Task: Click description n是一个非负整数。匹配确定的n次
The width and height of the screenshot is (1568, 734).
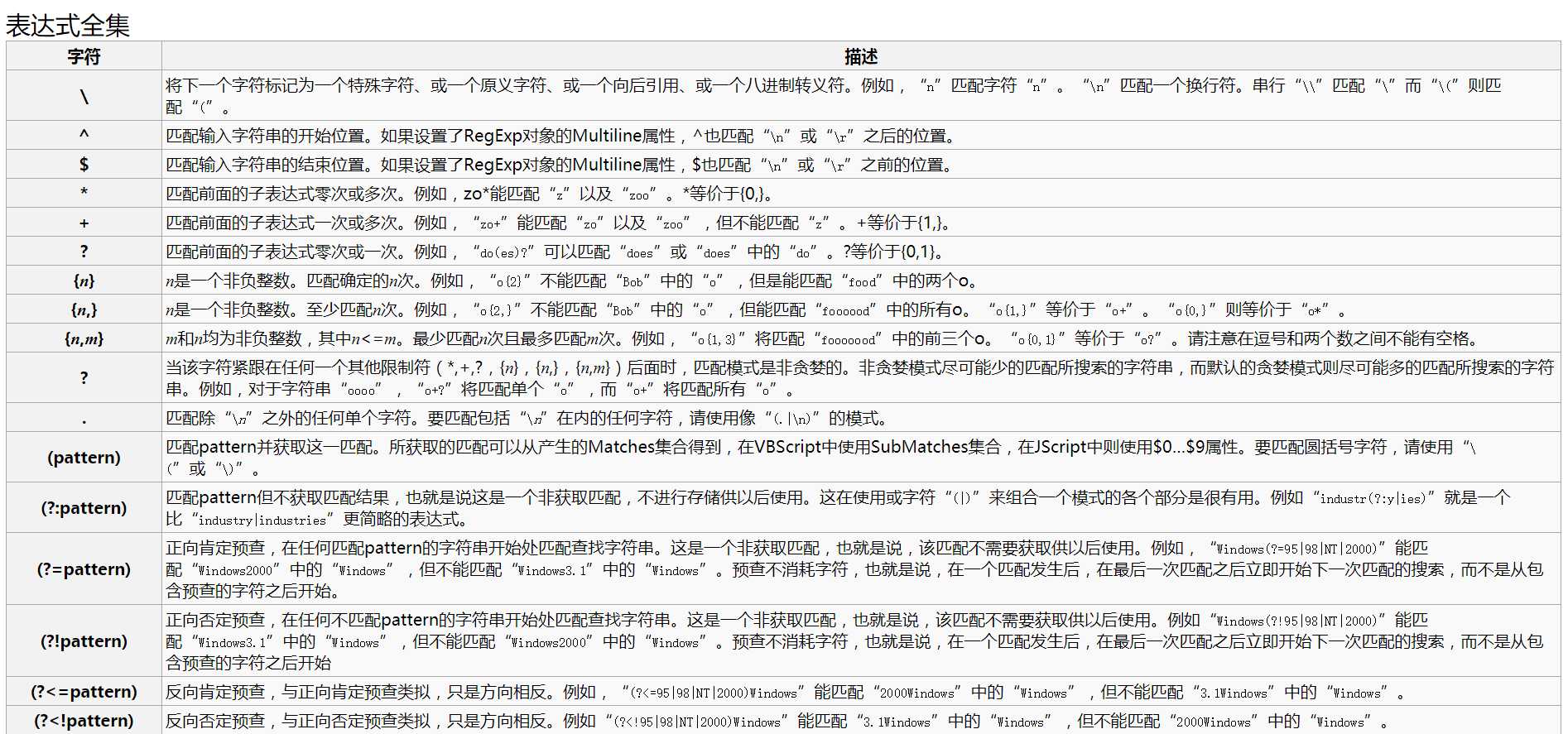Action: pyautogui.click(x=861, y=281)
